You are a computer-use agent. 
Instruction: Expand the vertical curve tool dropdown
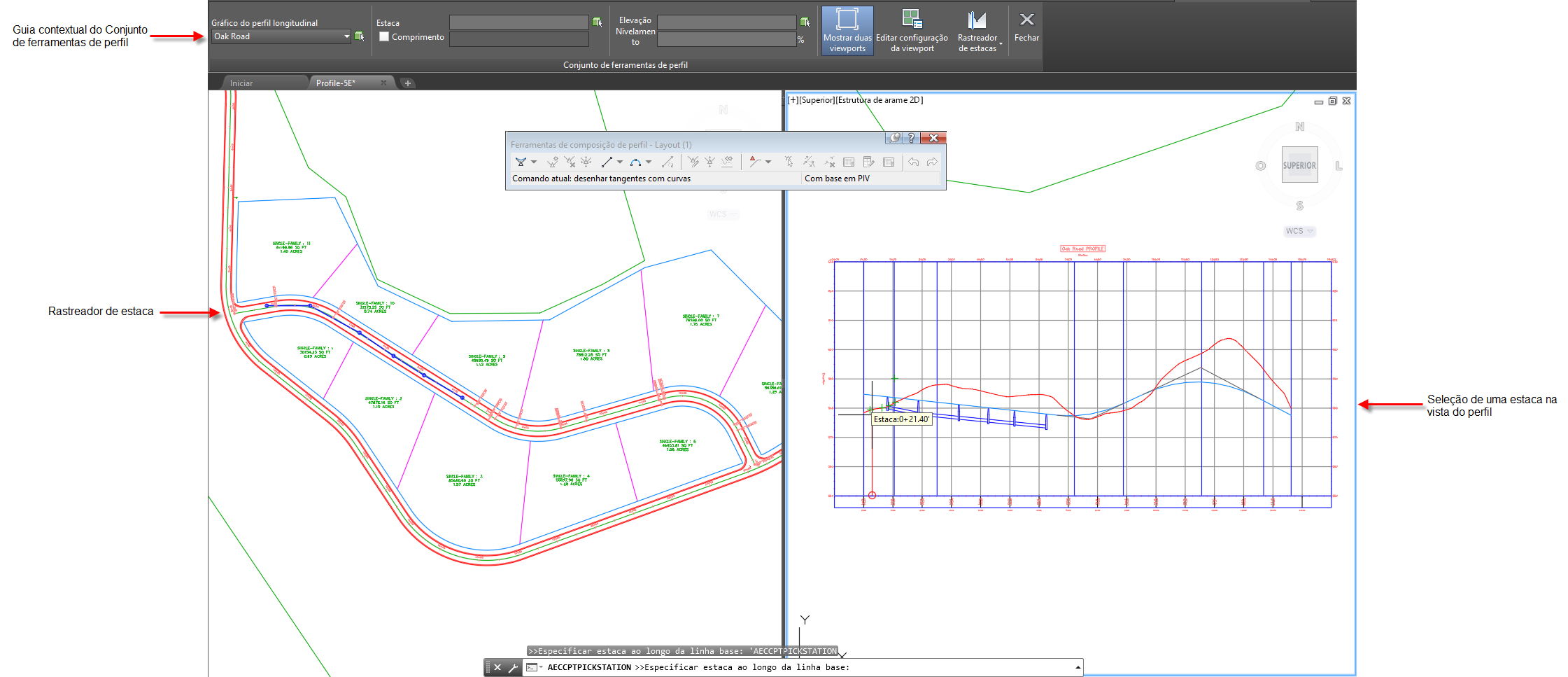[649, 162]
